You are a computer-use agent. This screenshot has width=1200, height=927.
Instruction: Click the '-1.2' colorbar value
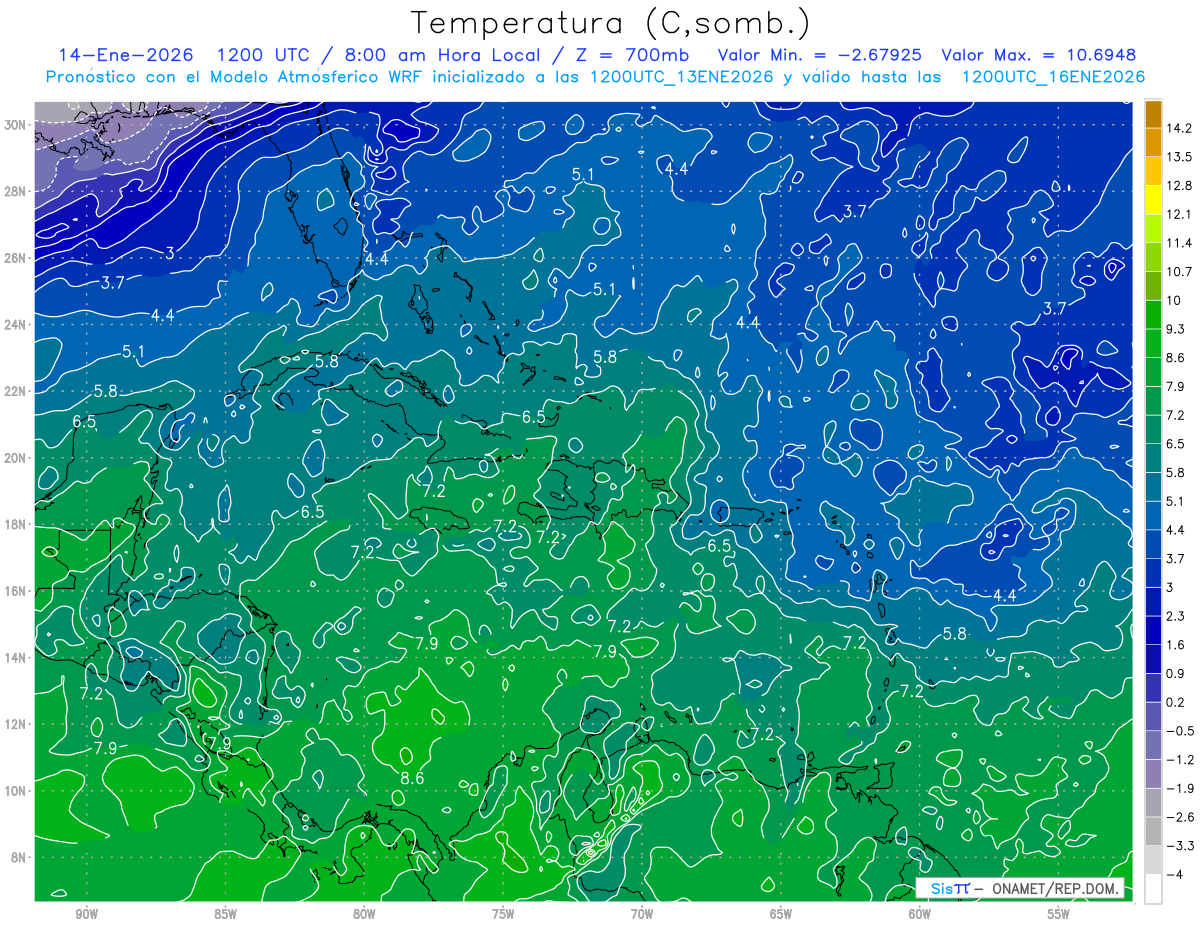pyautogui.click(x=1180, y=760)
